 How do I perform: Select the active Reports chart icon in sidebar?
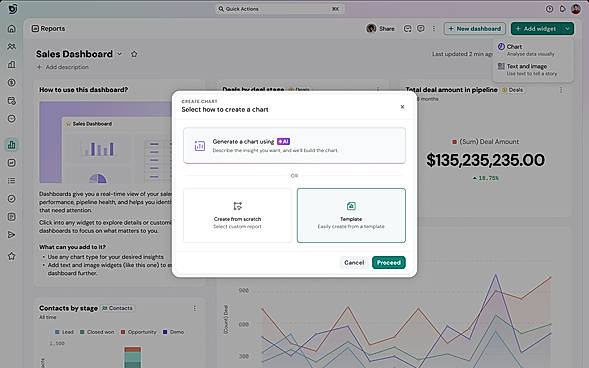click(12, 145)
